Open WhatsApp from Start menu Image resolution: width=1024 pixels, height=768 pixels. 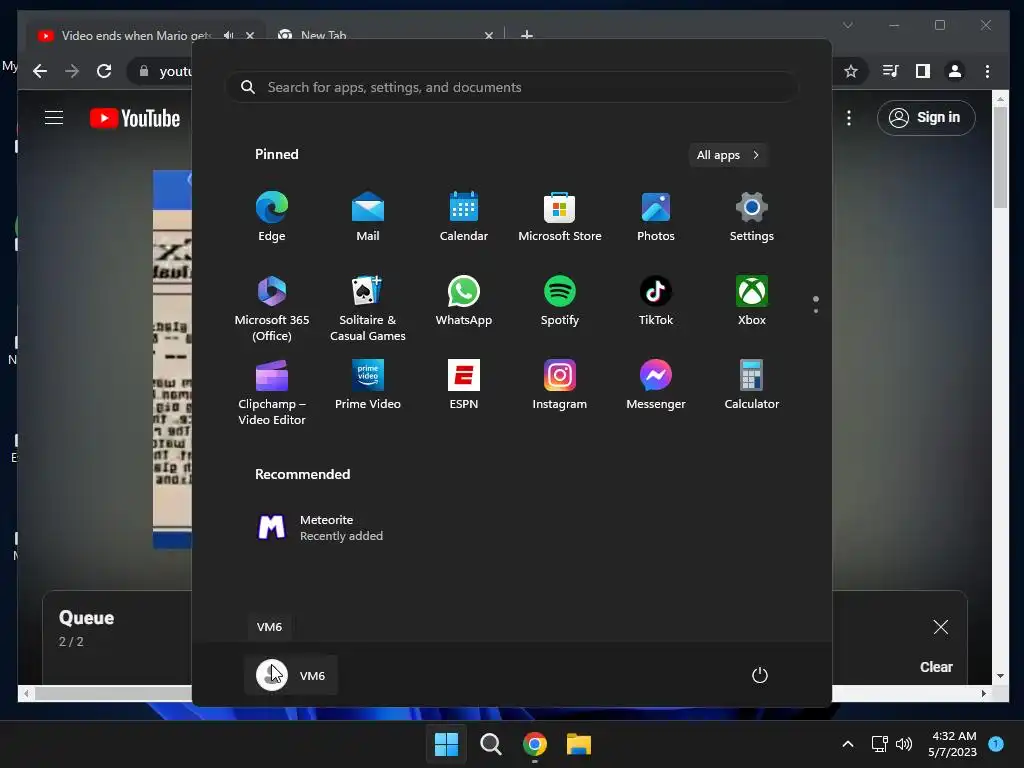click(464, 300)
